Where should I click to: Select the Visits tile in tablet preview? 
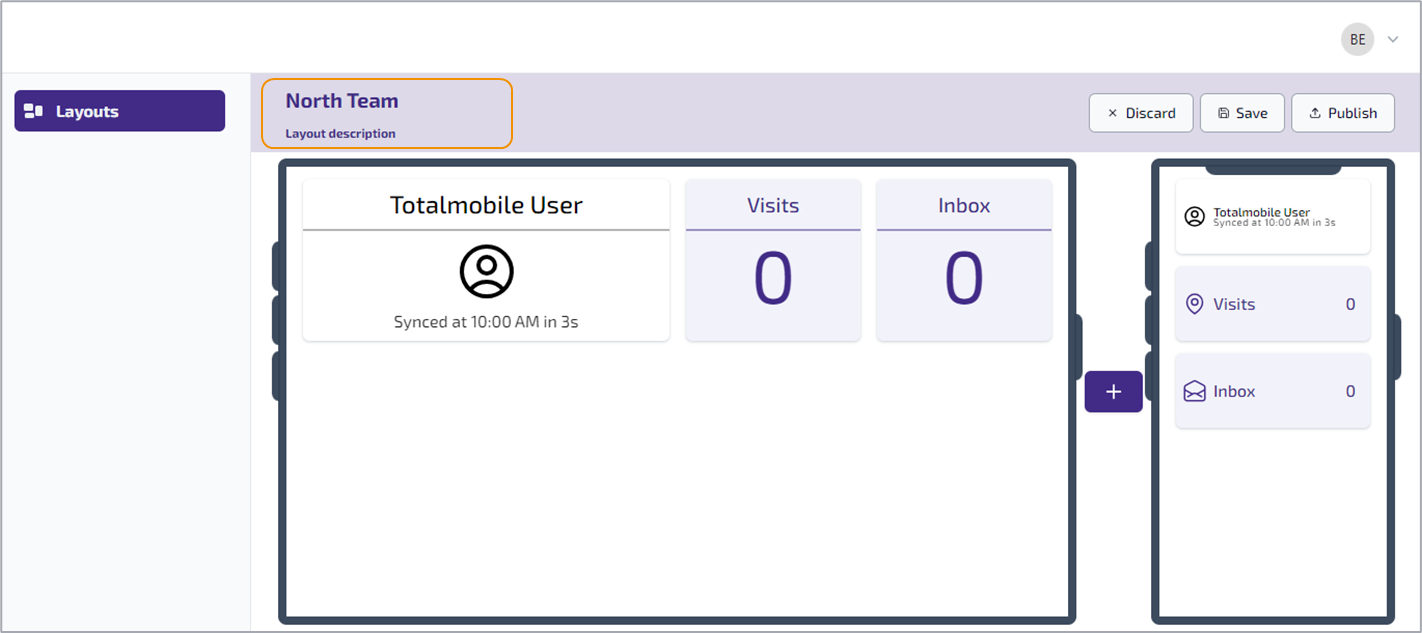(x=773, y=260)
